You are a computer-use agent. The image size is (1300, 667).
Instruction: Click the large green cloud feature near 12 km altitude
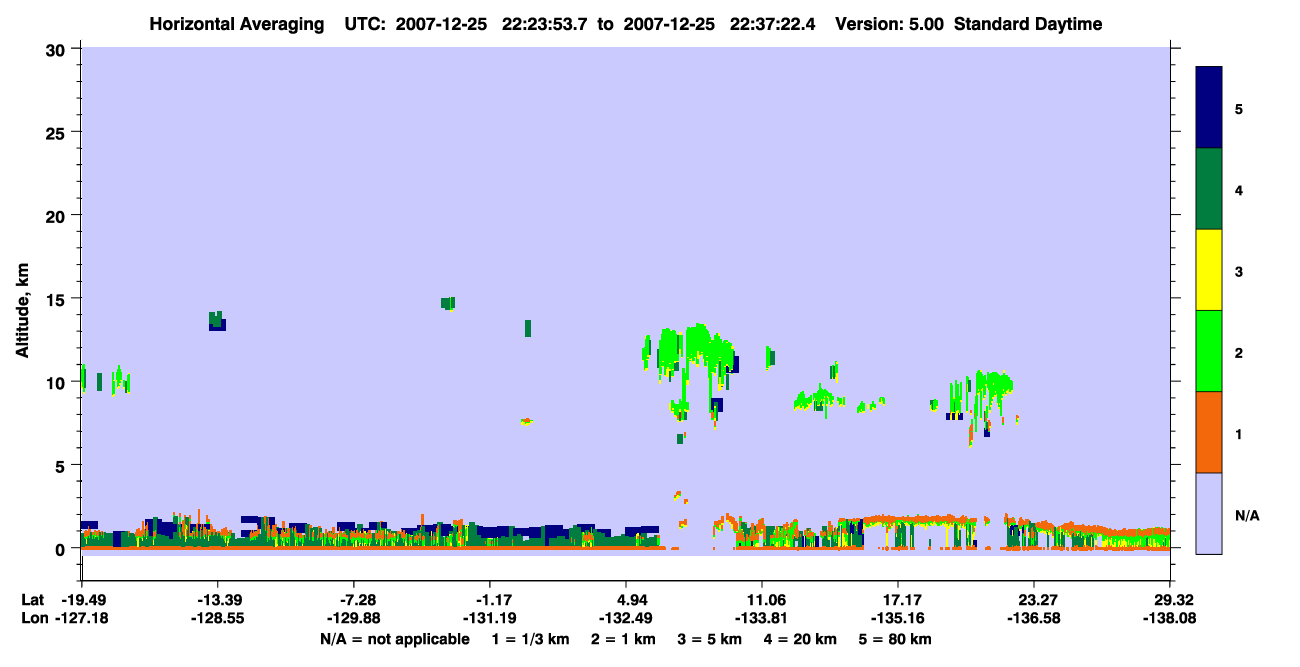[x=695, y=350]
